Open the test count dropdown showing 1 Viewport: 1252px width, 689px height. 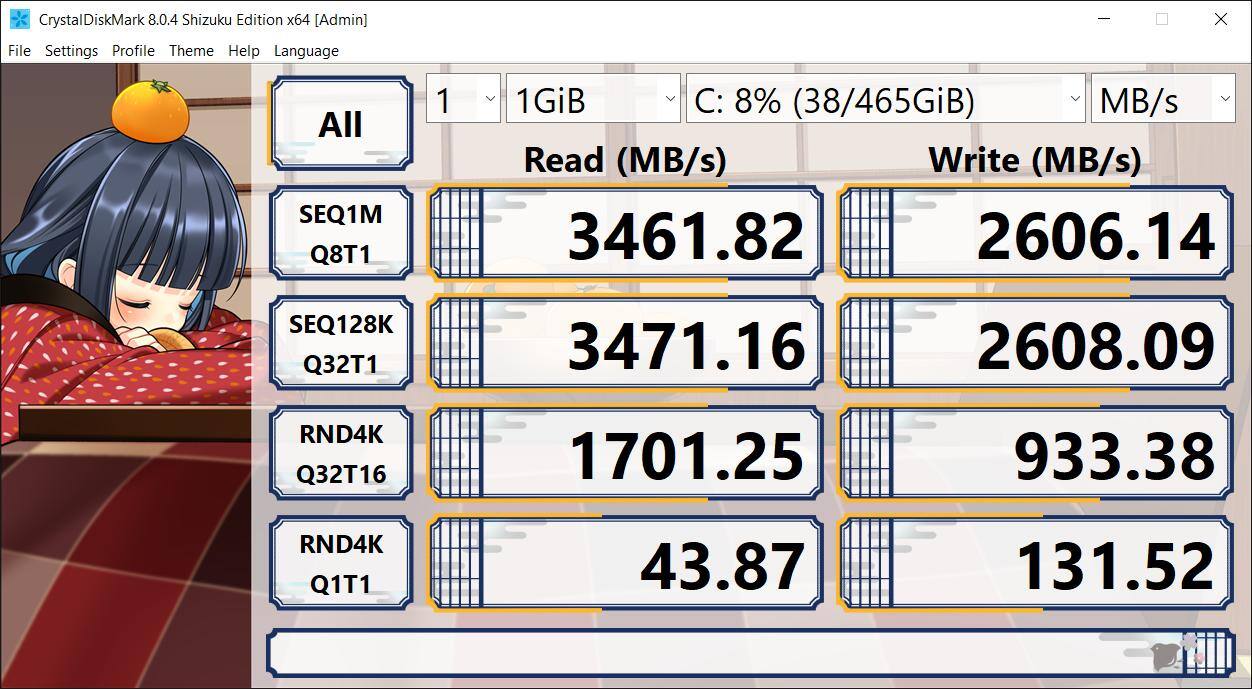tap(463, 100)
